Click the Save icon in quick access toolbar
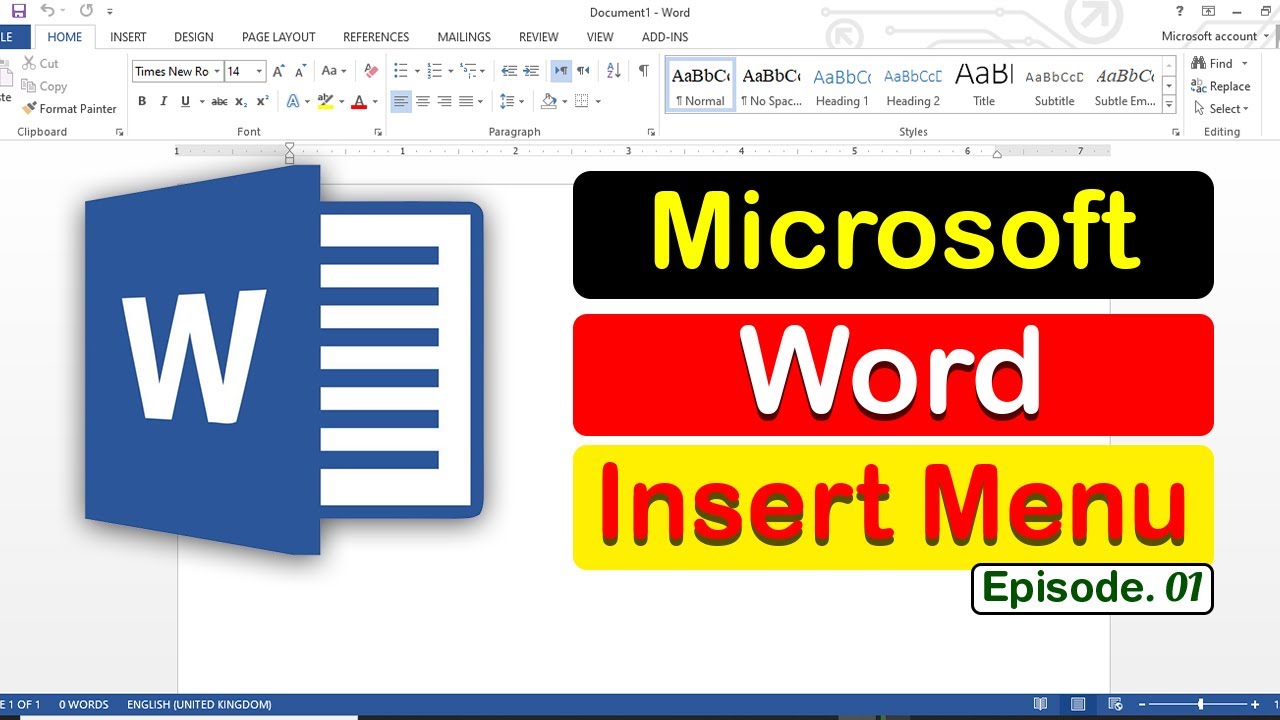This screenshot has height=720, width=1280. (18, 11)
